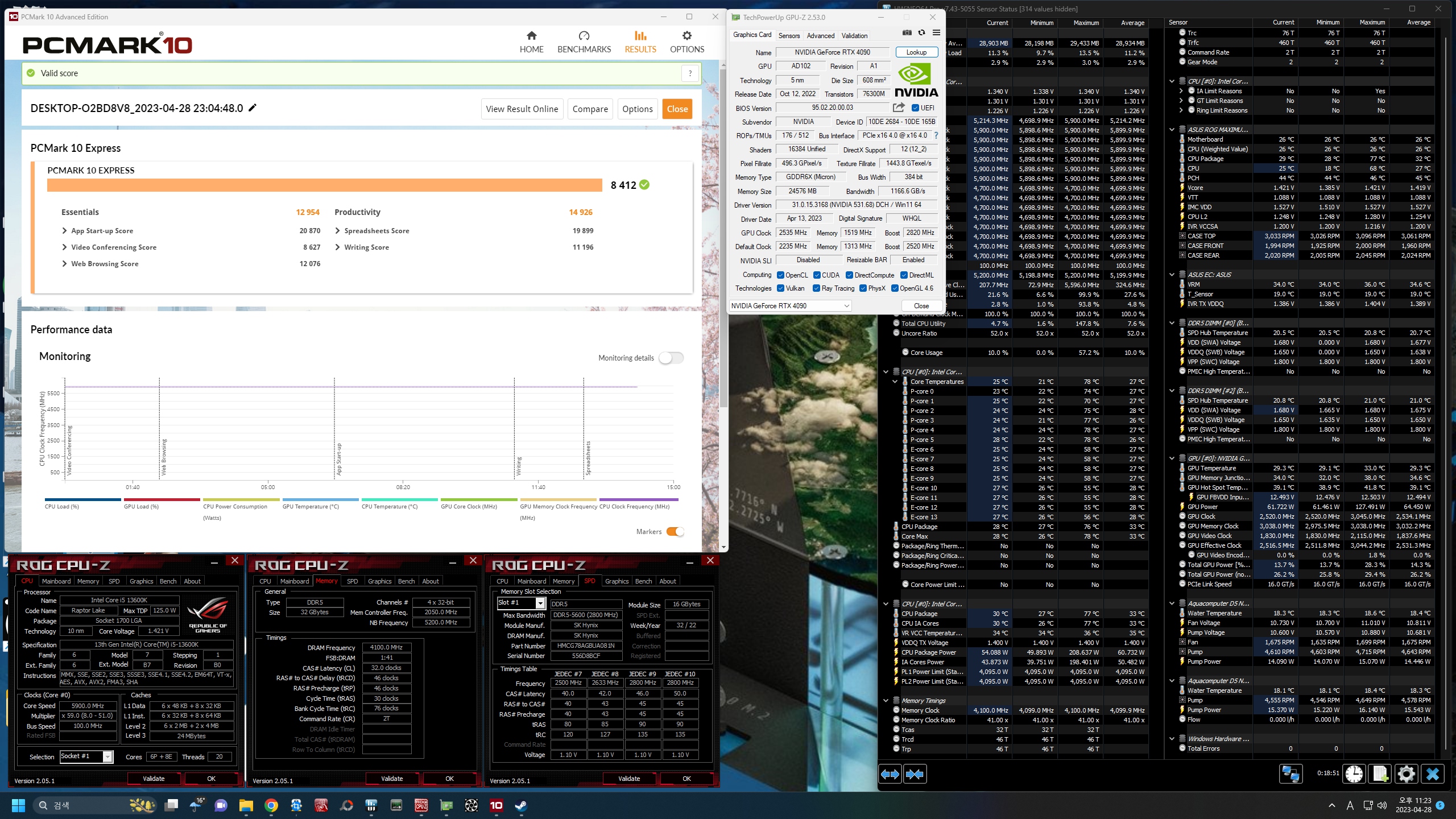Turn off the Markers switch
Viewport: 1456px width, 819px height.
[x=675, y=532]
